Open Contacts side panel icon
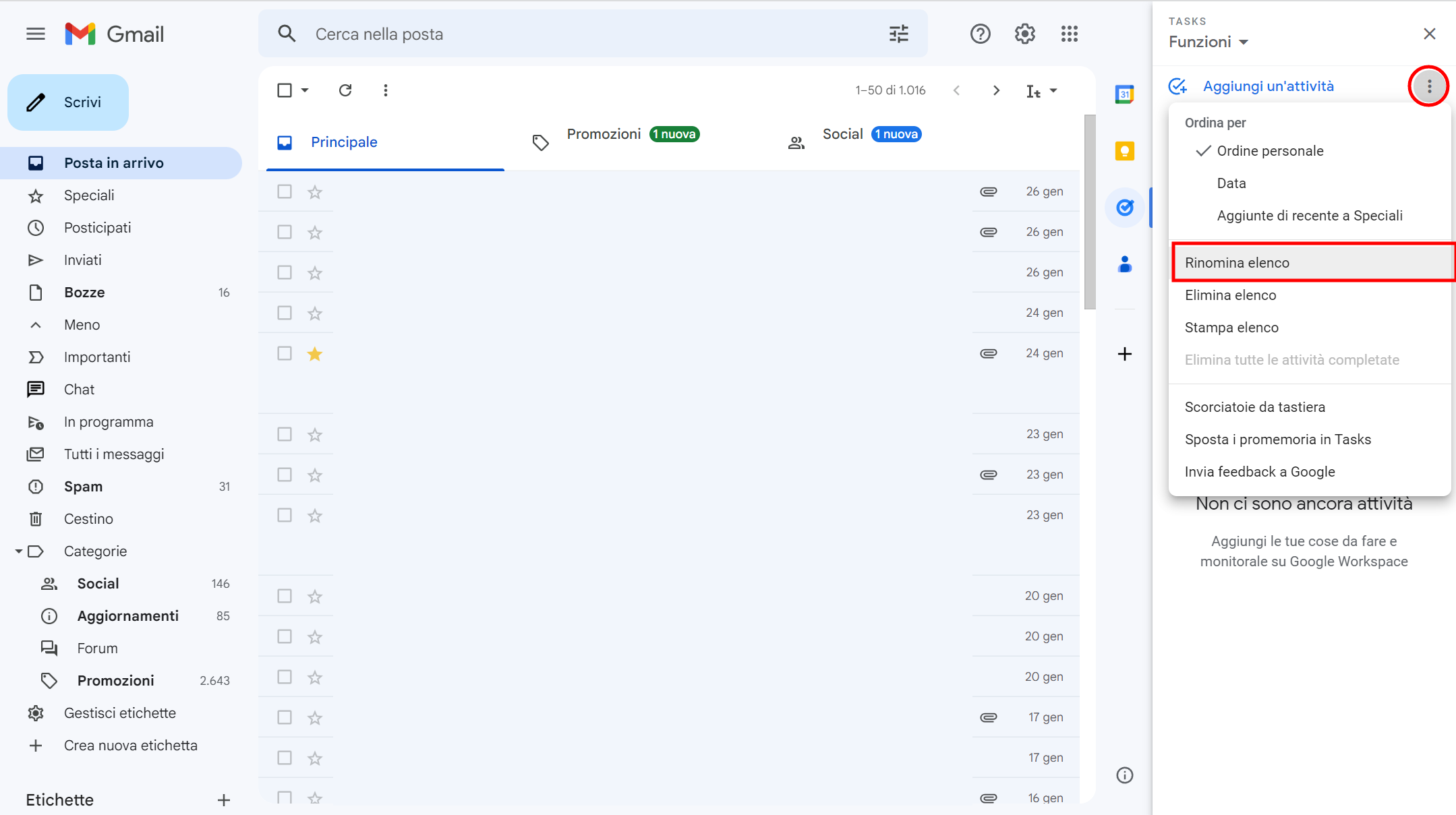 (1124, 264)
